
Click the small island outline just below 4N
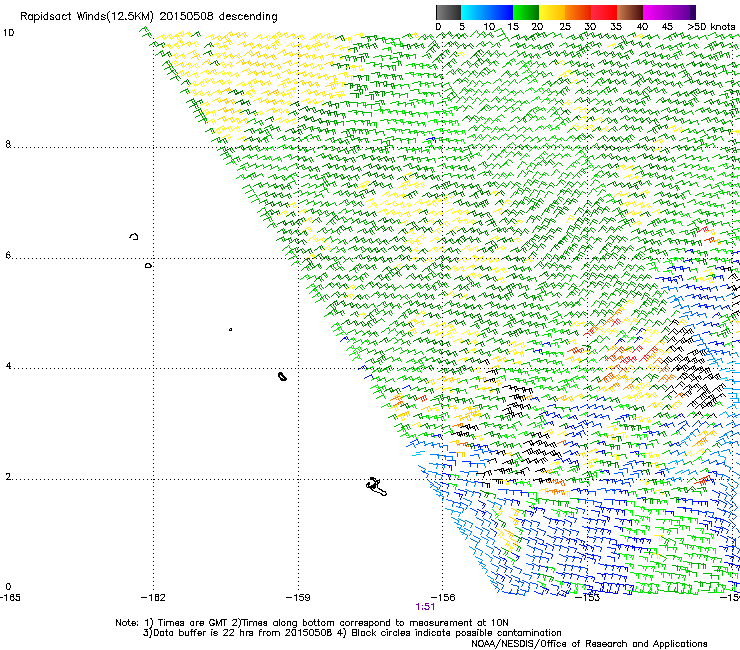(282, 376)
